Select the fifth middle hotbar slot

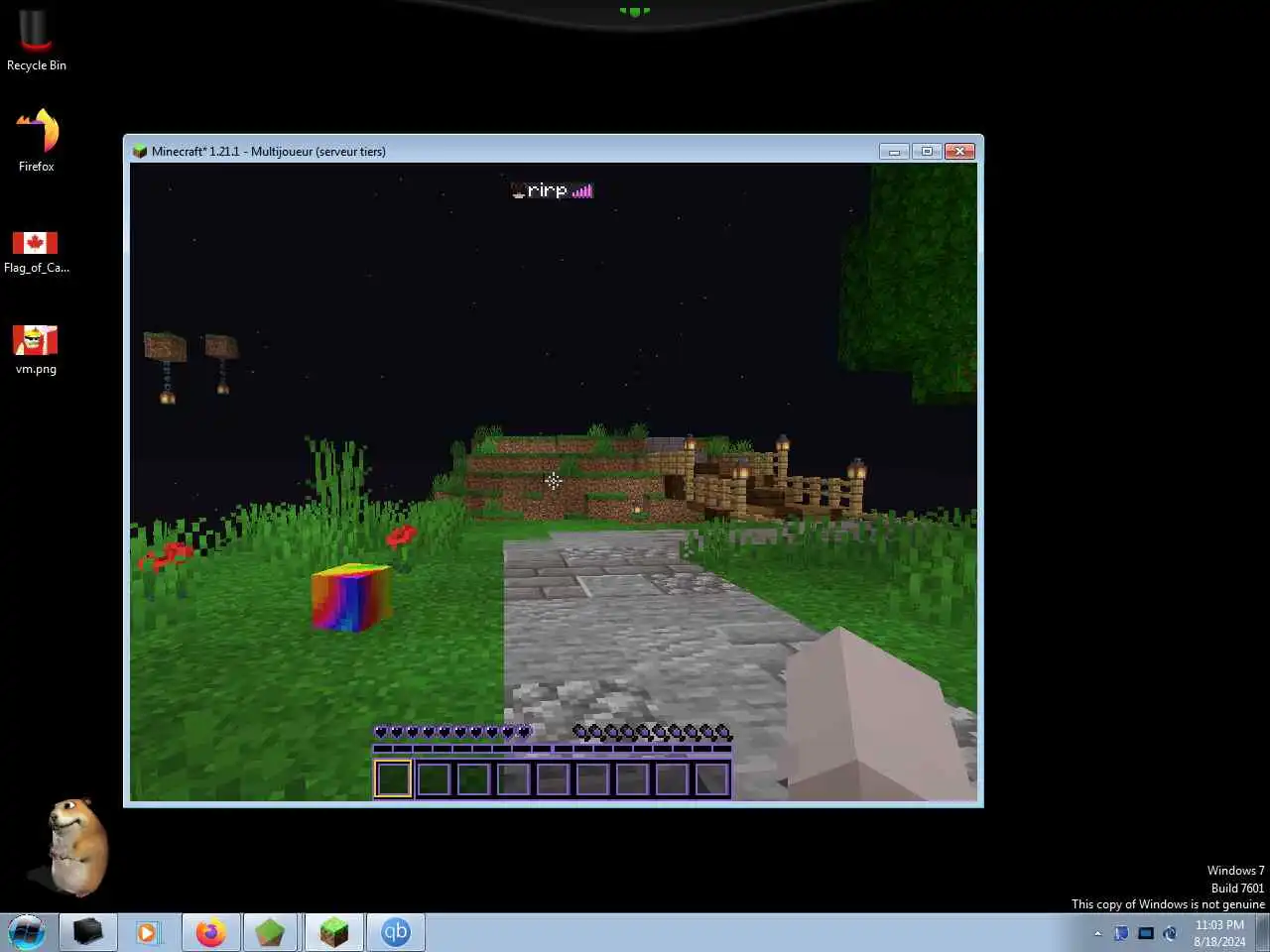coord(553,778)
